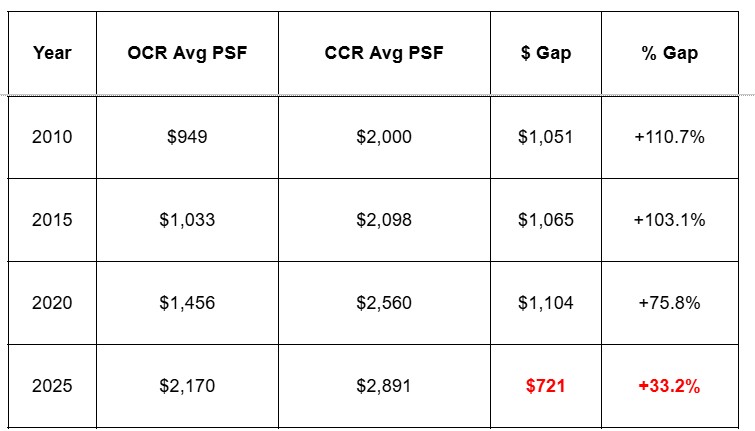Select the CCR Avg PSF header
Viewport: 755px width, 431px height.
pyautogui.click(x=384, y=53)
